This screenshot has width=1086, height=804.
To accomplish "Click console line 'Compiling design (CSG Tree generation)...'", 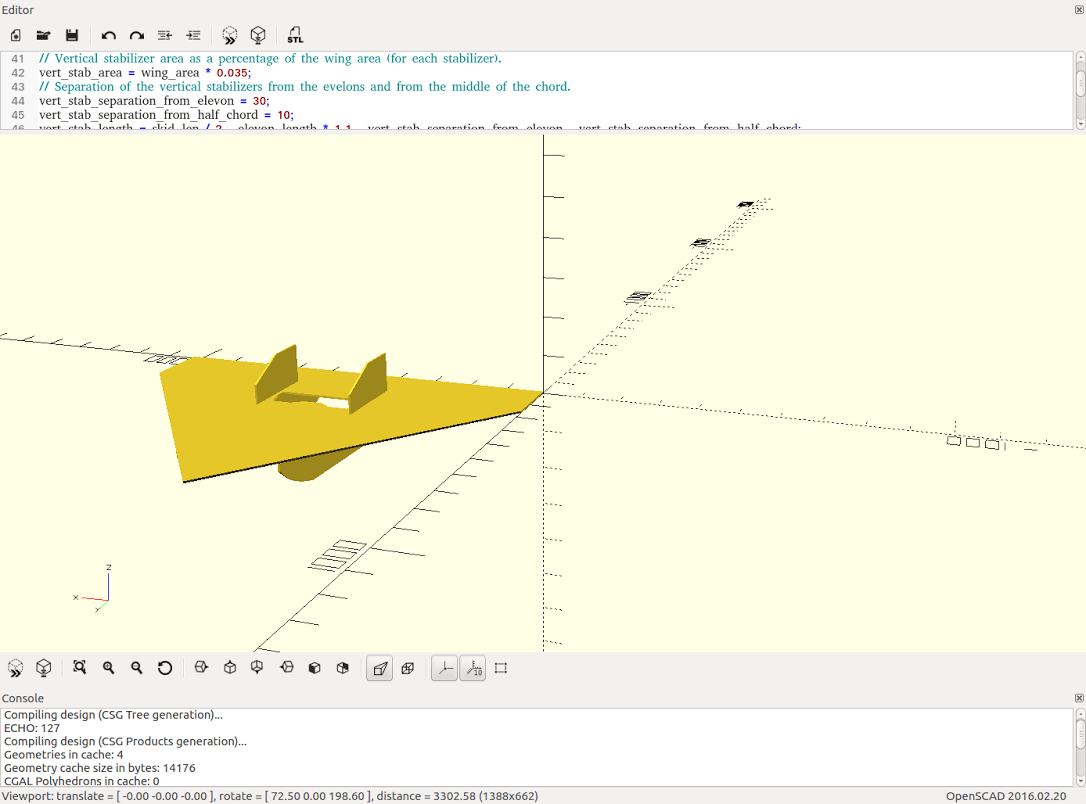I will click(x=114, y=715).
